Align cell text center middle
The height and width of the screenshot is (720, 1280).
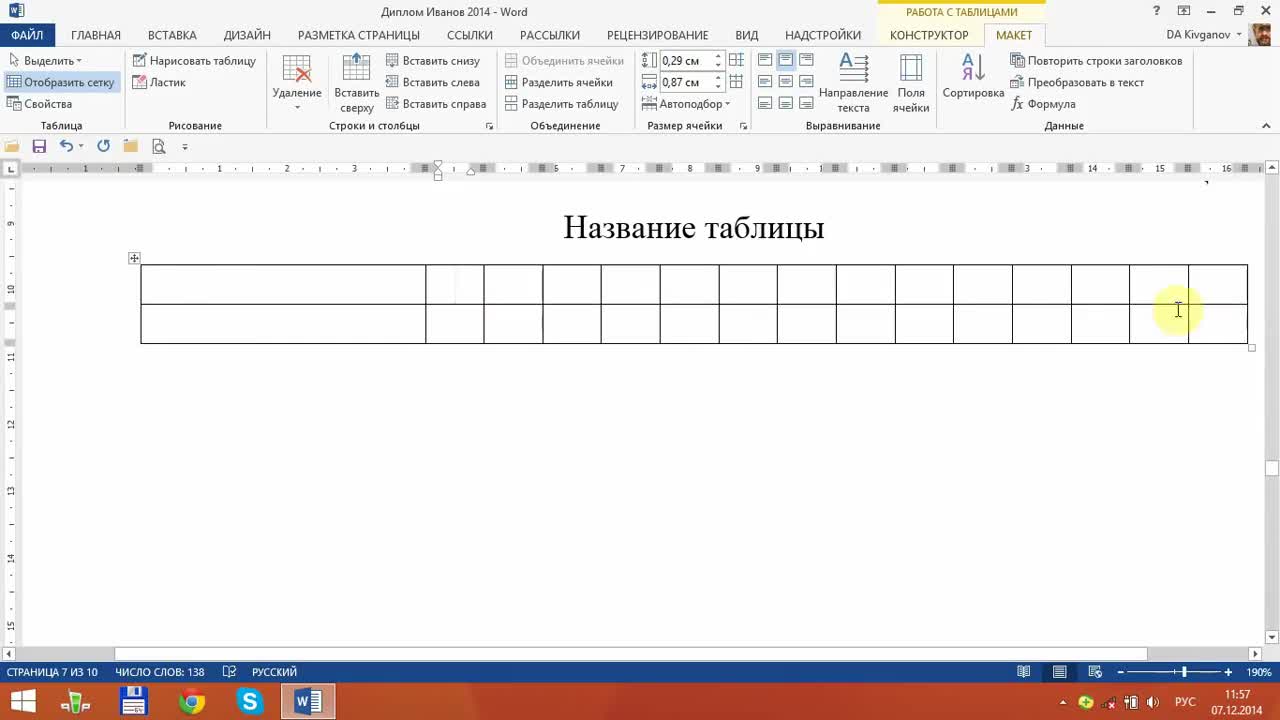click(x=786, y=82)
